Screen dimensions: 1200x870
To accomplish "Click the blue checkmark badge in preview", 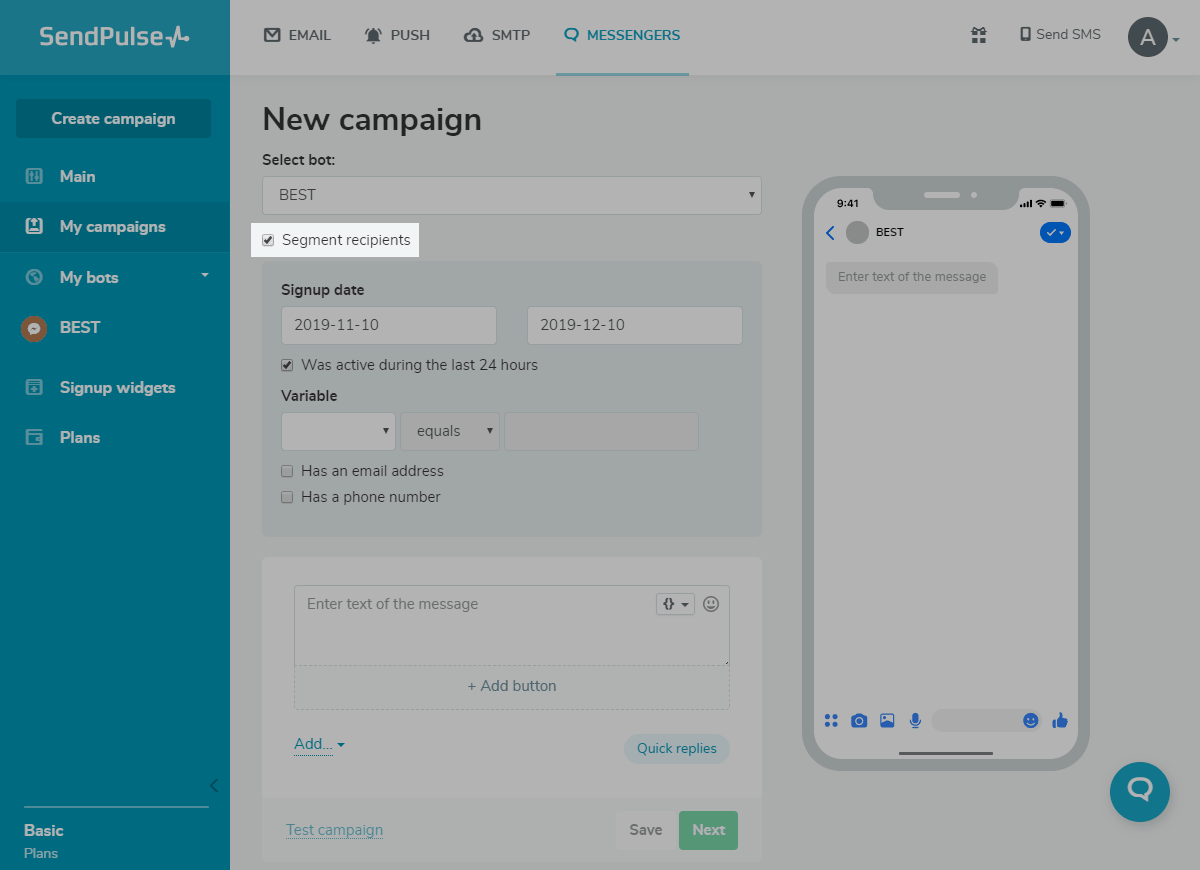I will click(x=1055, y=233).
